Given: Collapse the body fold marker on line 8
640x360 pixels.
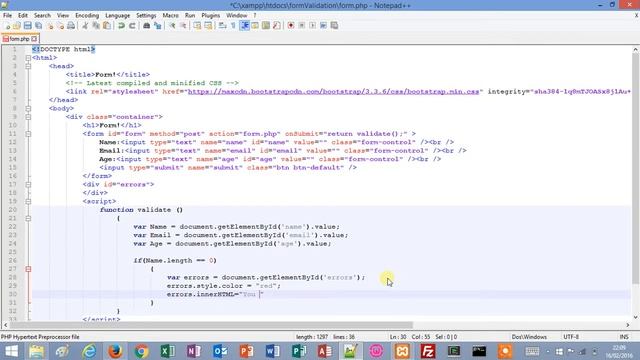Looking at the screenshot, I should pyautogui.click(x=28, y=109).
